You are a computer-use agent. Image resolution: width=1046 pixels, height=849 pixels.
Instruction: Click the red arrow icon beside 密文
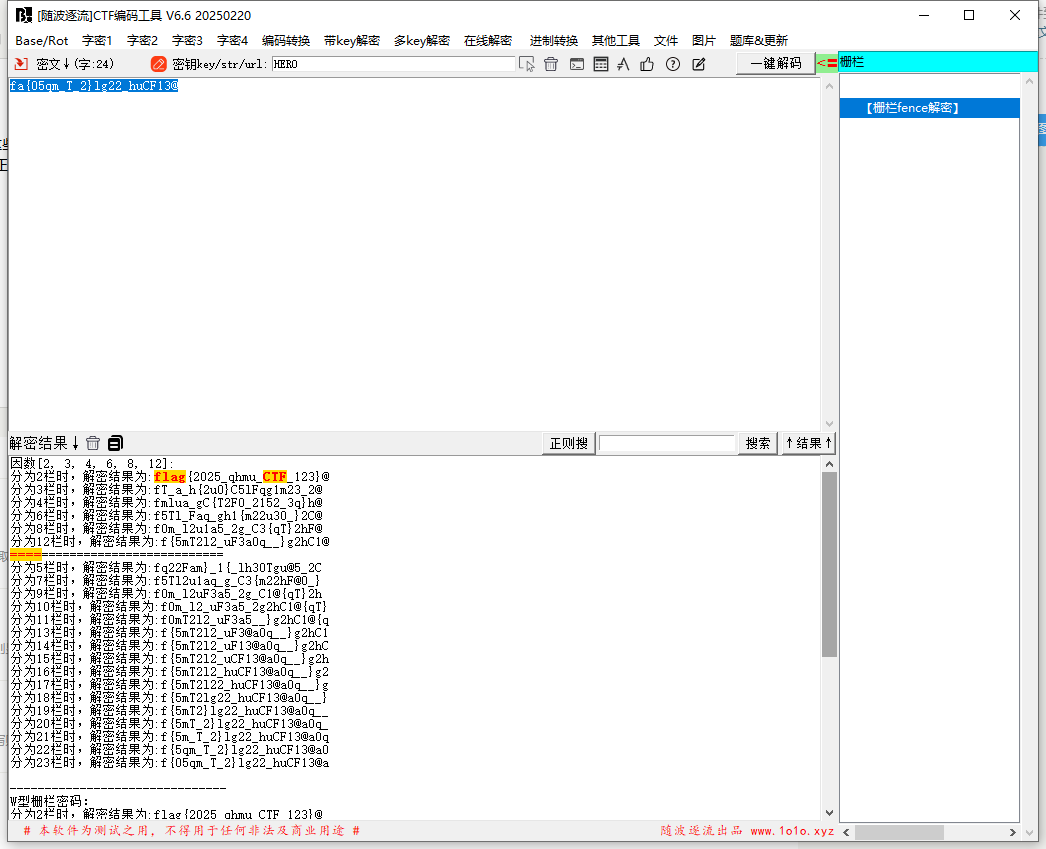pyautogui.click(x=21, y=64)
